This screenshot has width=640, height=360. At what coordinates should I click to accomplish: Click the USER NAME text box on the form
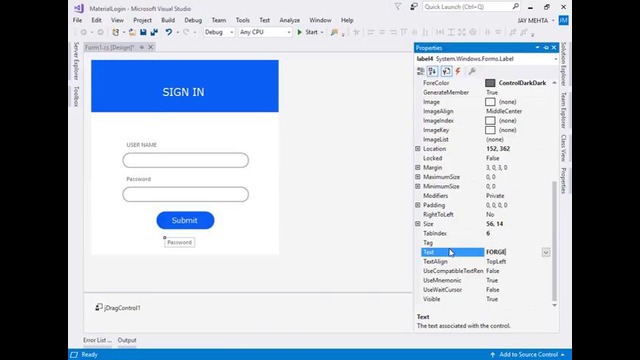185,160
